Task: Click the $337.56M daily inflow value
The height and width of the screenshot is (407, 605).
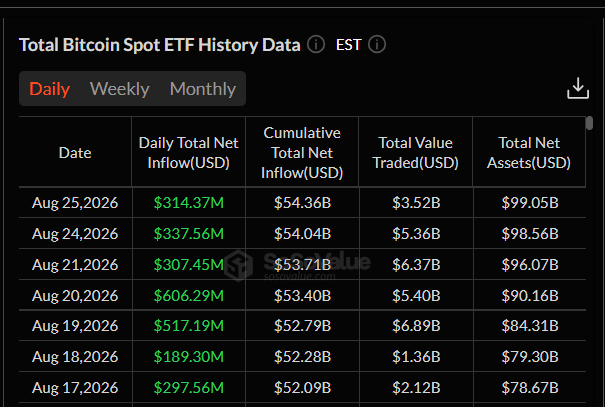Action: pos(189,233)
